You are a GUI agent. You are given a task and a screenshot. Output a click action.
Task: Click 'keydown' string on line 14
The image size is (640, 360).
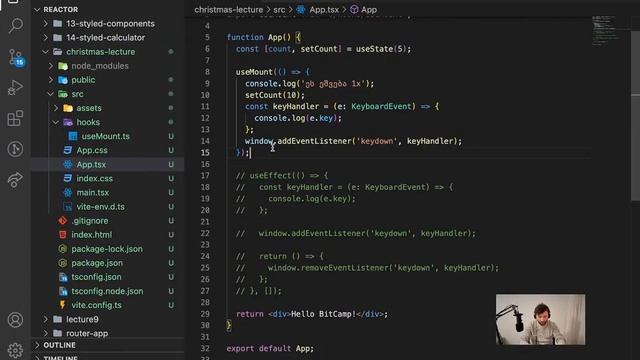click(x=377, y=141)
